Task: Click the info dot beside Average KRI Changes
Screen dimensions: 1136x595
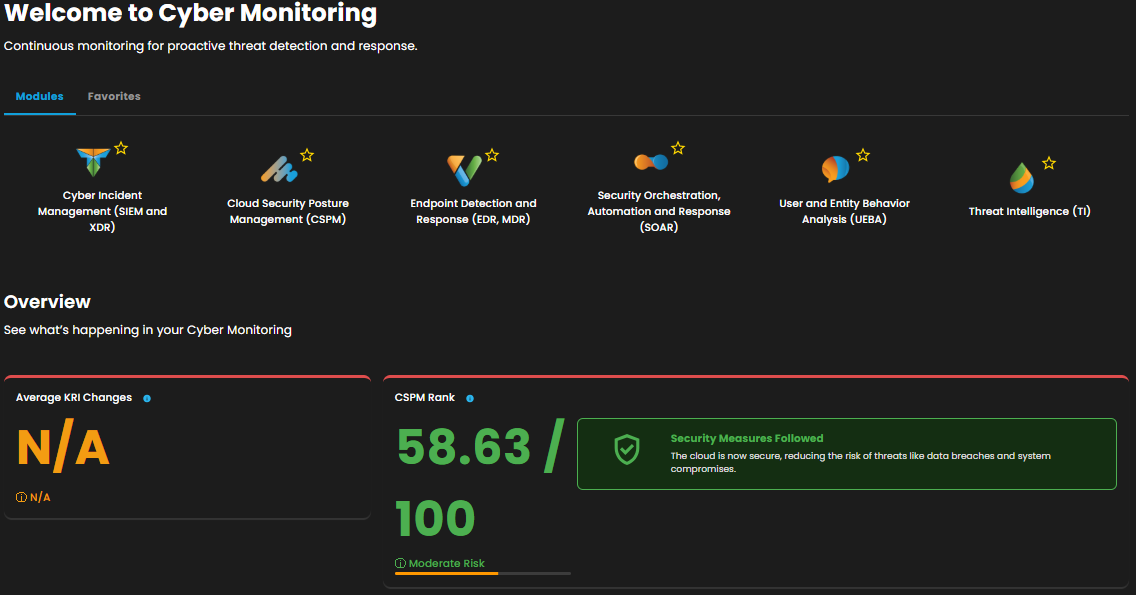Action: click(x=147, y=398)
